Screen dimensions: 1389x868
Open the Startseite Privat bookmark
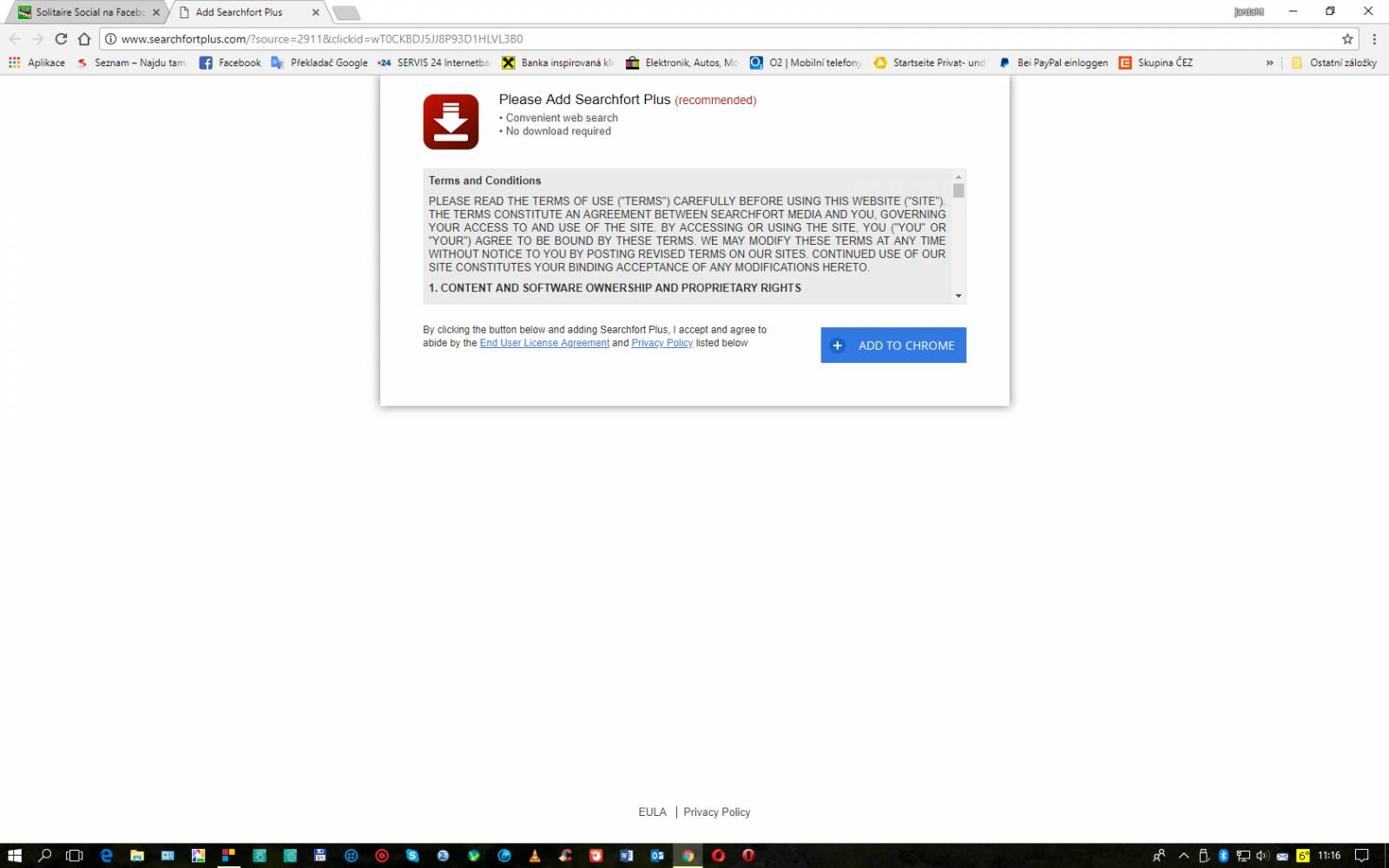coord(930,62)
